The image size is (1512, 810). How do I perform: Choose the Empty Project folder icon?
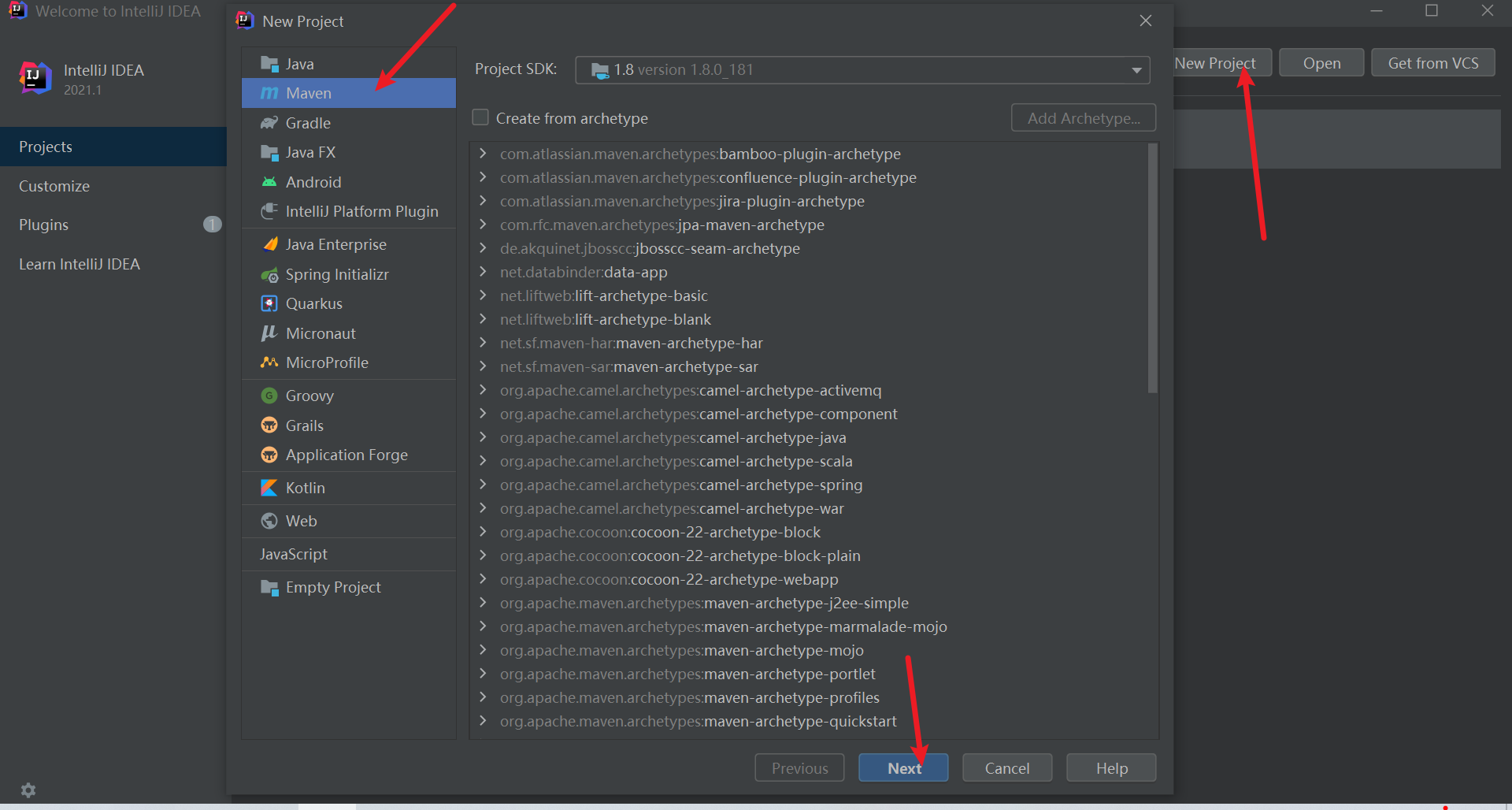pos(269,587)
